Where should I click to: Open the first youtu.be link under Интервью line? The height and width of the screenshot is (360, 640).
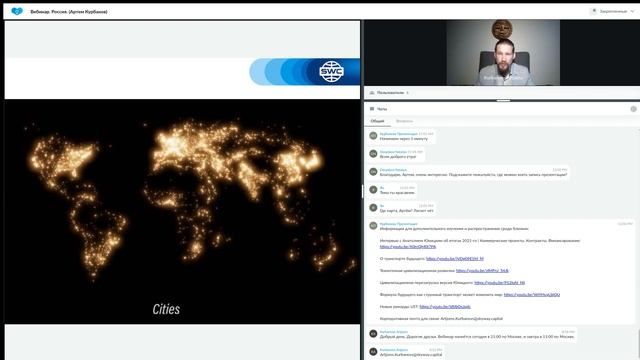click(x=408, y=247)
